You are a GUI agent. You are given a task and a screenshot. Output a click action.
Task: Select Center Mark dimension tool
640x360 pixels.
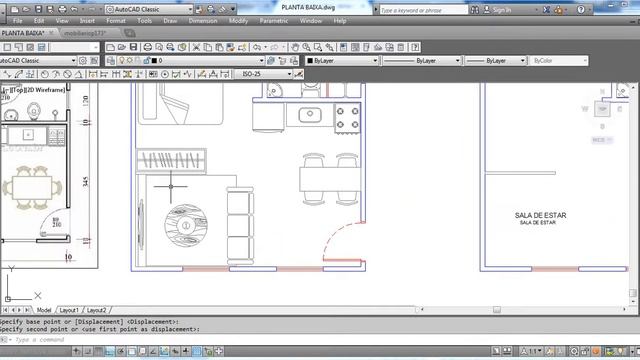[165, 74]
